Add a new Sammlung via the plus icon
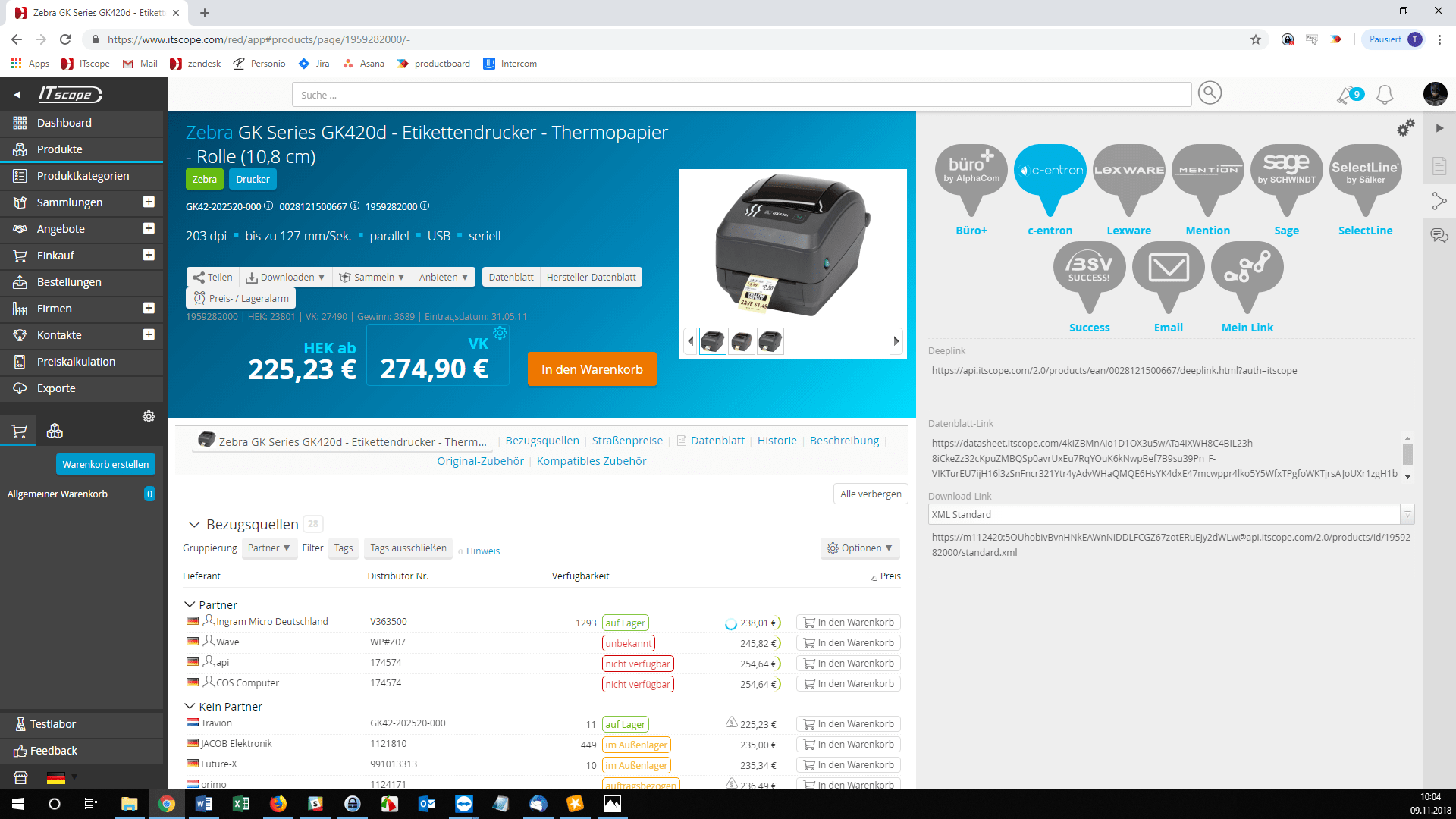Screen dimensions: 1456x819 click(149, 202)
